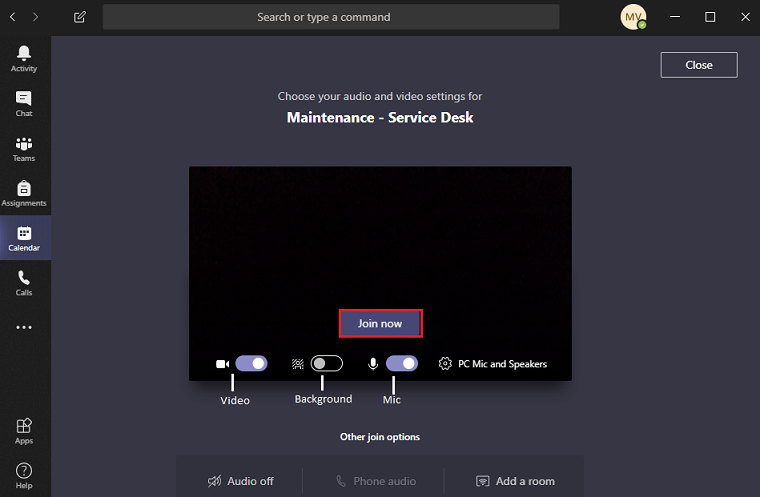This screenshot has height=497, width=760.
Task: Enable the Background blur toggle
Action: tap(326, 364)
